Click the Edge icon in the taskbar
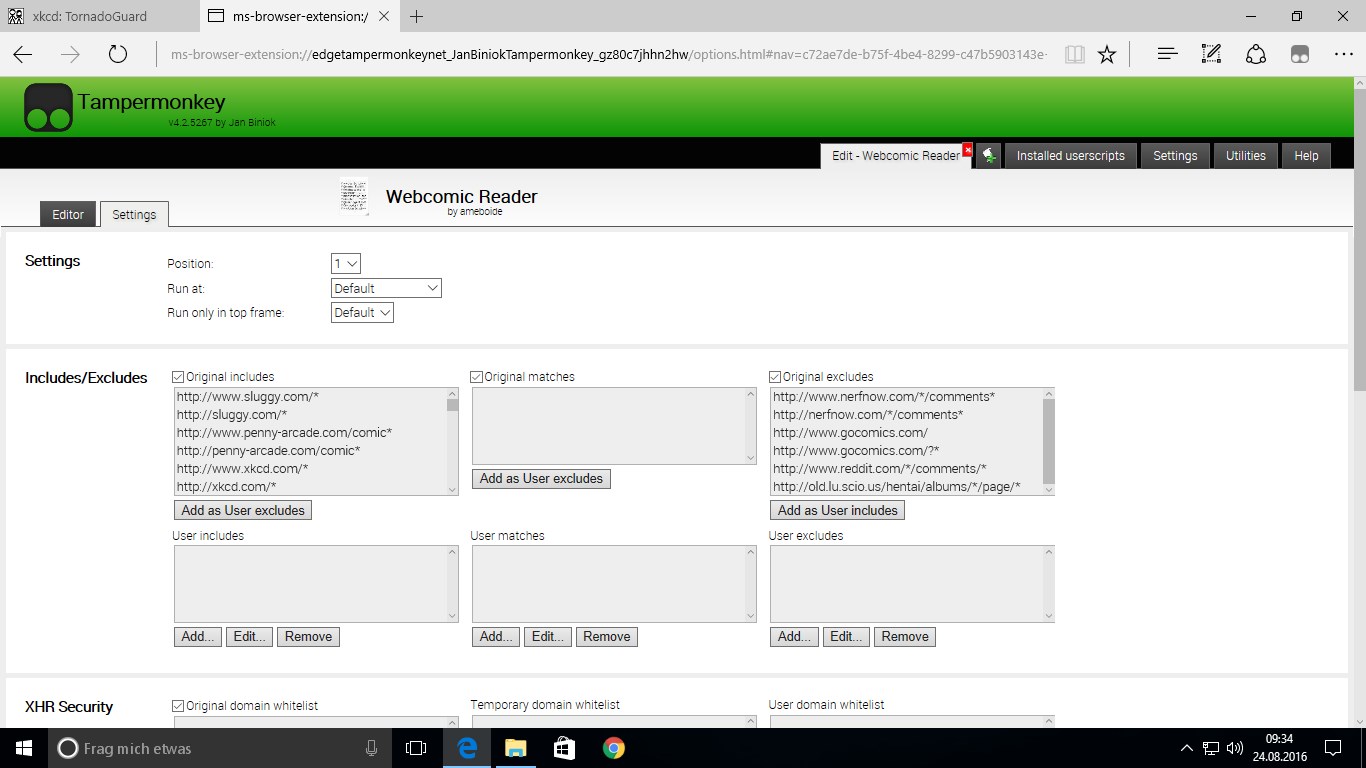1366x768 pixels. point(467,748)
